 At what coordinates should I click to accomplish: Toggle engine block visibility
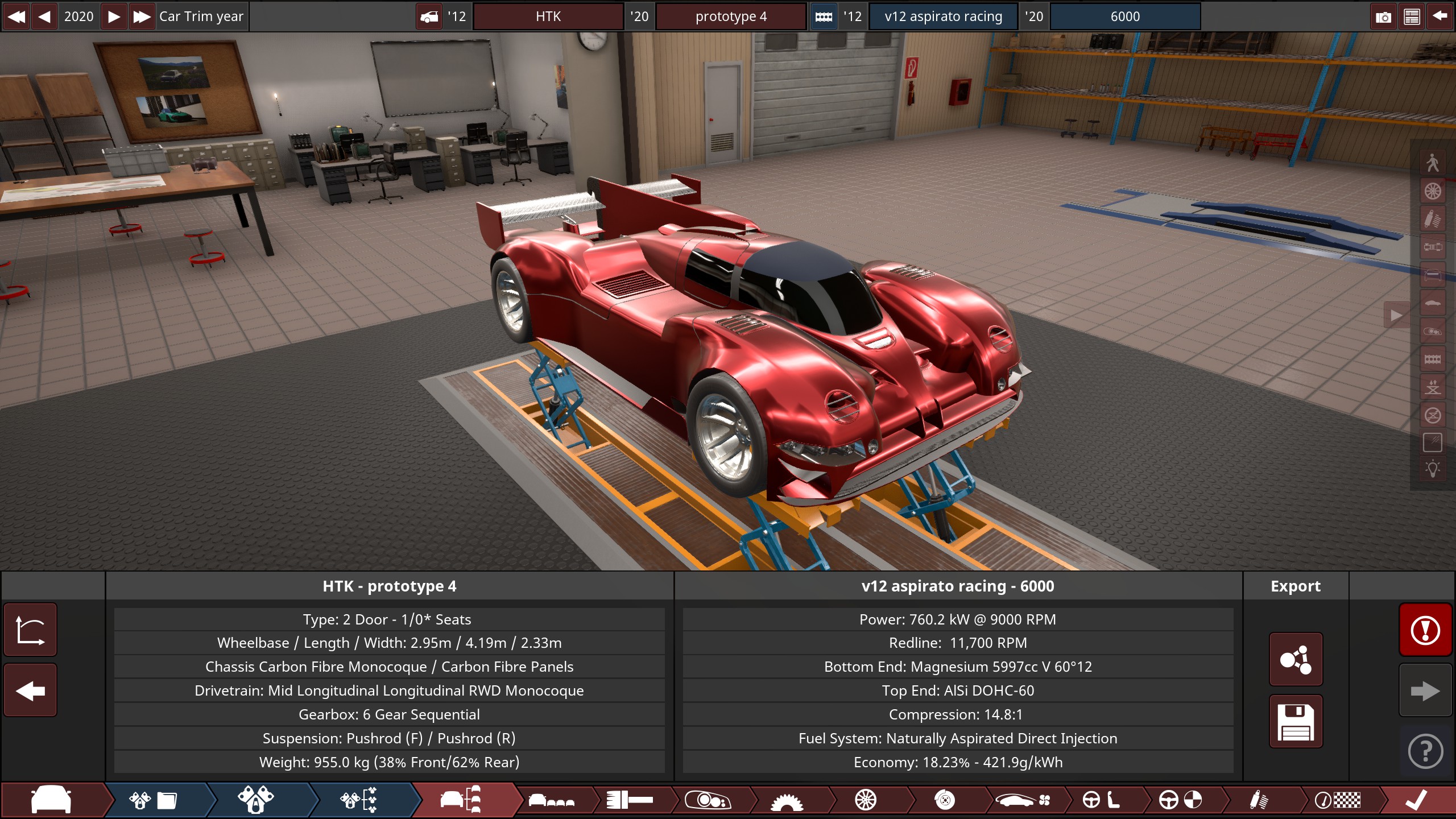click(1433, 359)
